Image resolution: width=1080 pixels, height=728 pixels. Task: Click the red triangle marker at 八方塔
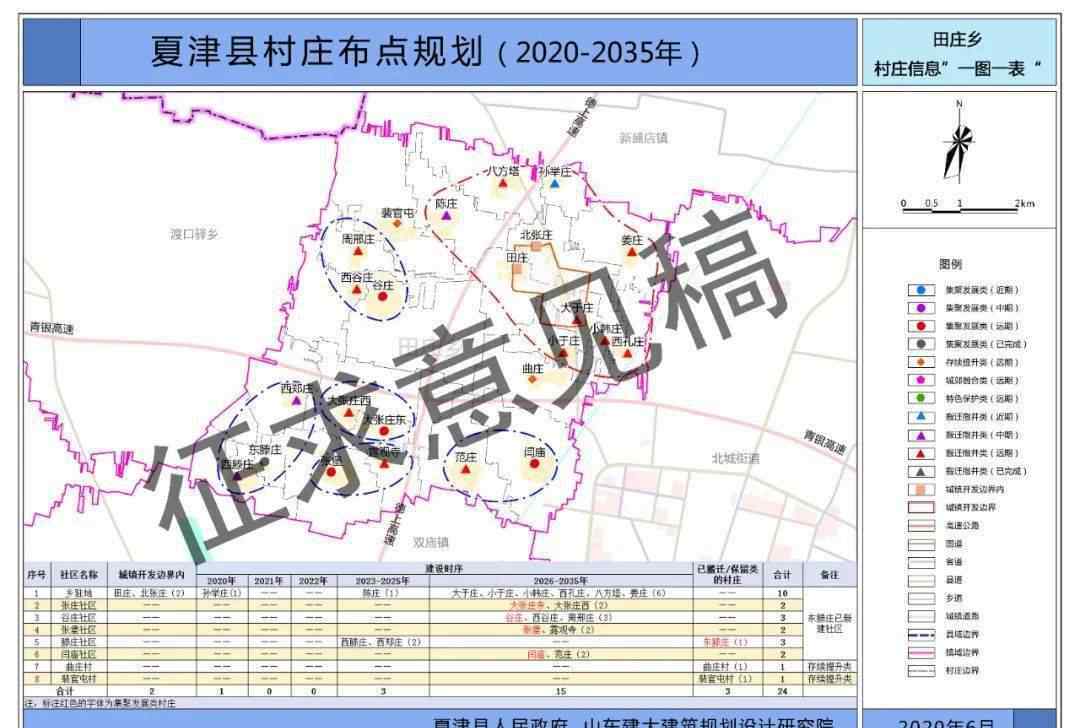(503, 185)
